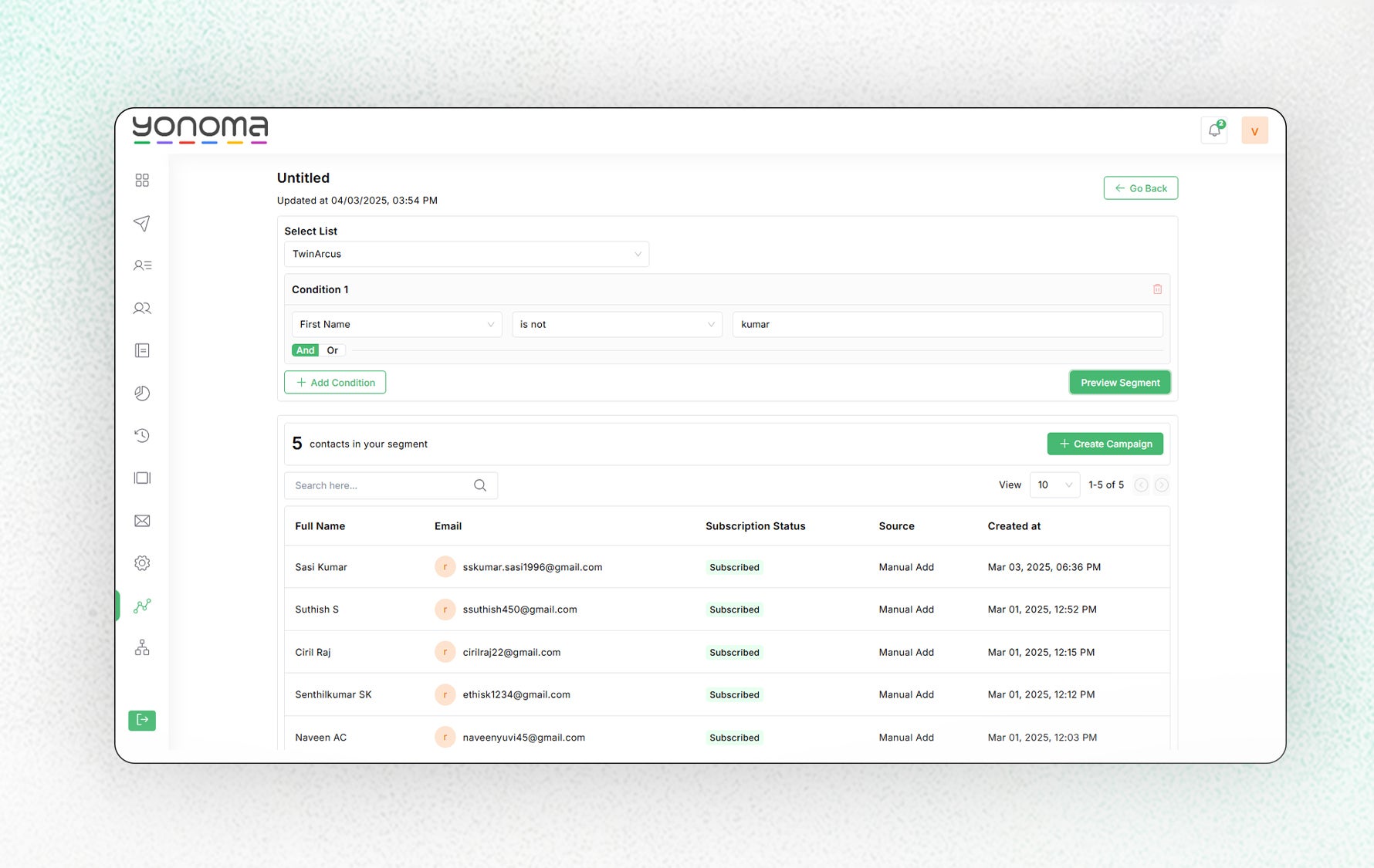
Task: Click the email ethisk1234@gmail.com
Action: 516,694
